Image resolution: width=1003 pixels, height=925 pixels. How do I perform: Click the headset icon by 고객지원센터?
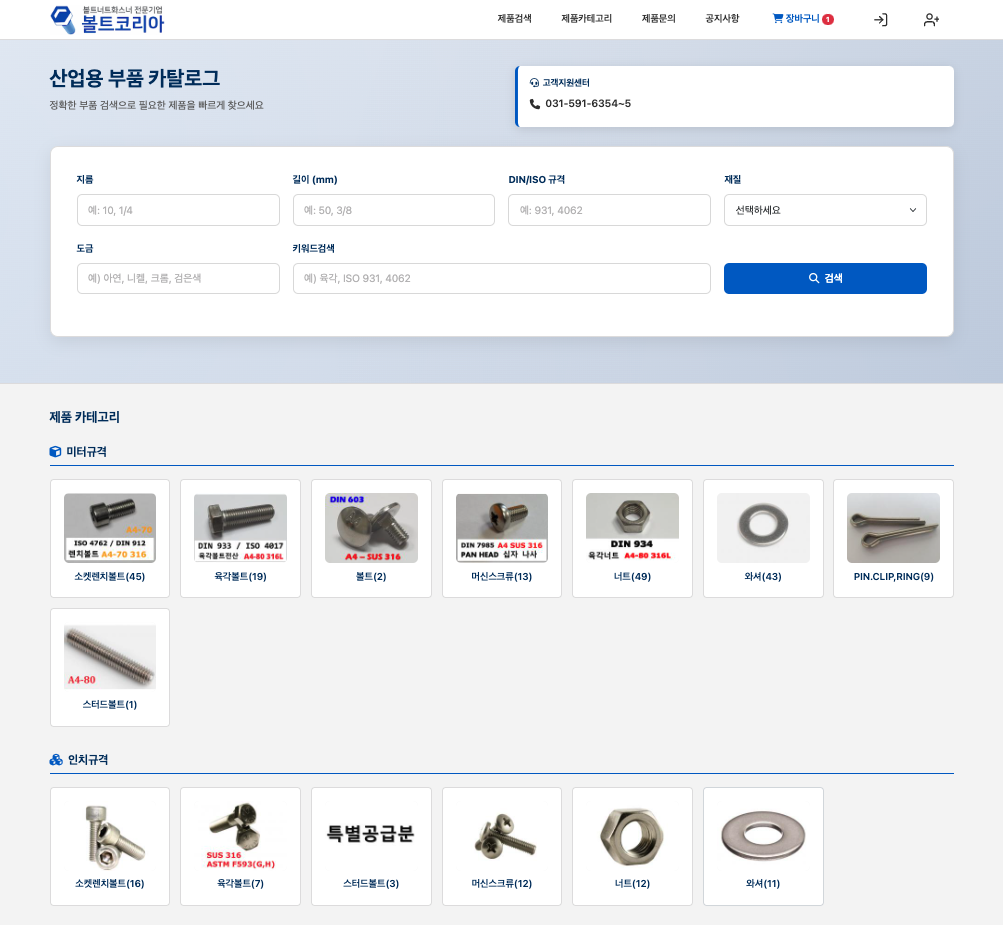click(x=534, y=83)
